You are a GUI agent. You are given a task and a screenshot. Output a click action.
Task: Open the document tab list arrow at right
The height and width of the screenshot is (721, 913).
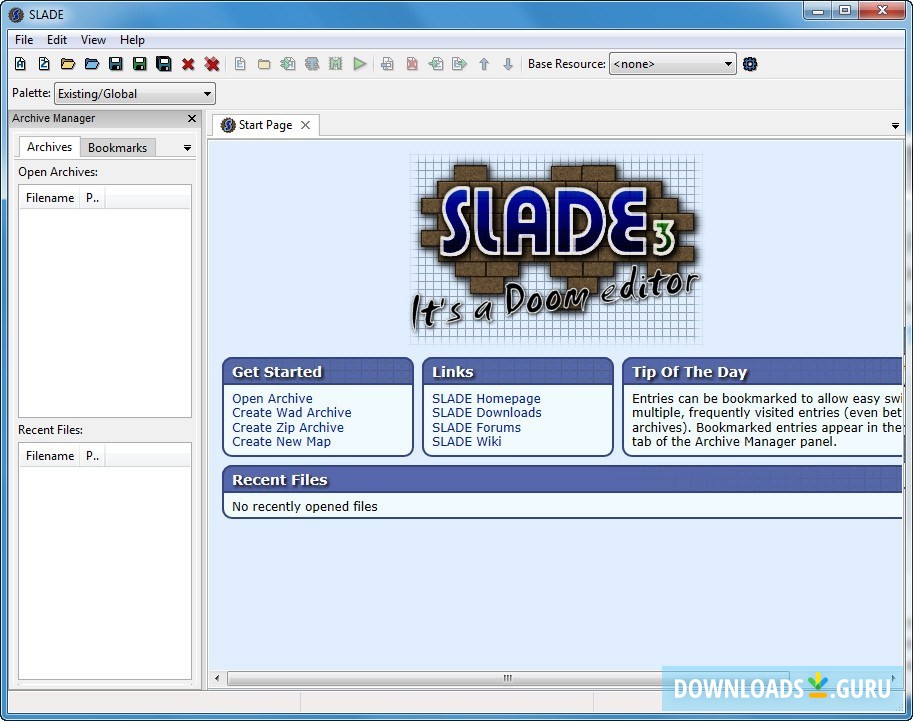coord(895,126)
